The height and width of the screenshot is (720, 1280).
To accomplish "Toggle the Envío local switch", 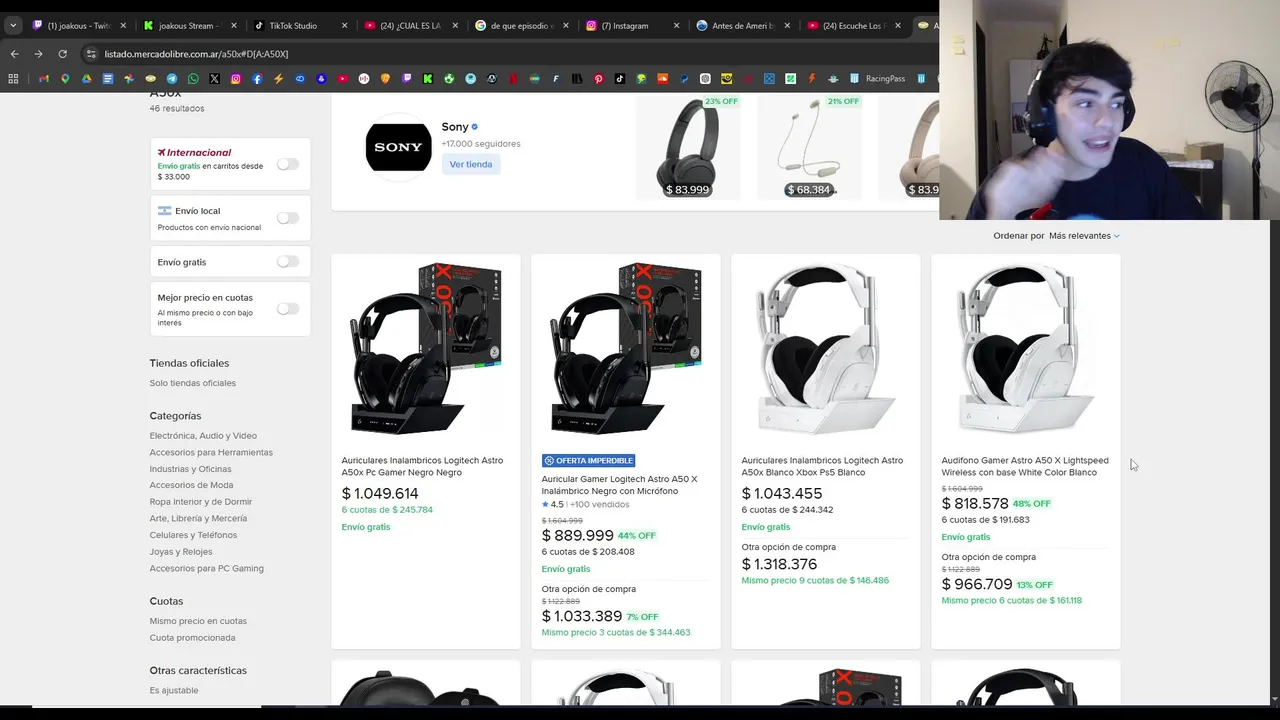I will pos(287,218).
